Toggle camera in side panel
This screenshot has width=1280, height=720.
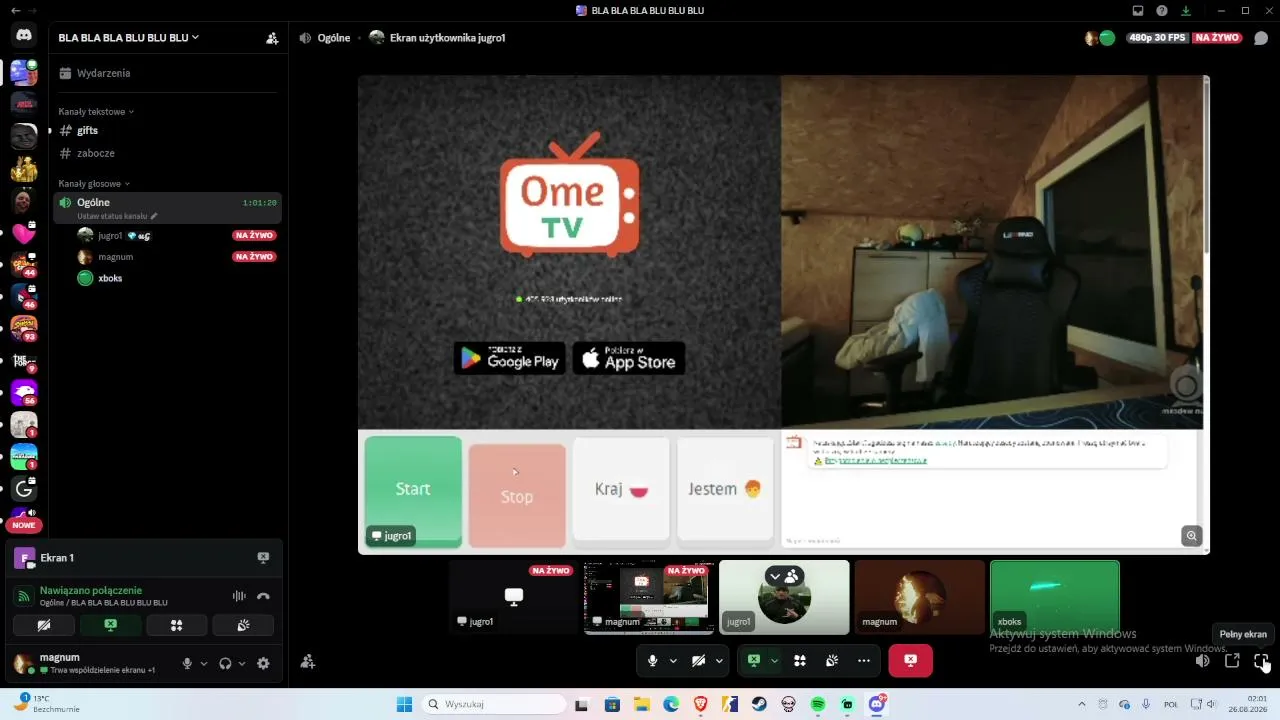44,625
